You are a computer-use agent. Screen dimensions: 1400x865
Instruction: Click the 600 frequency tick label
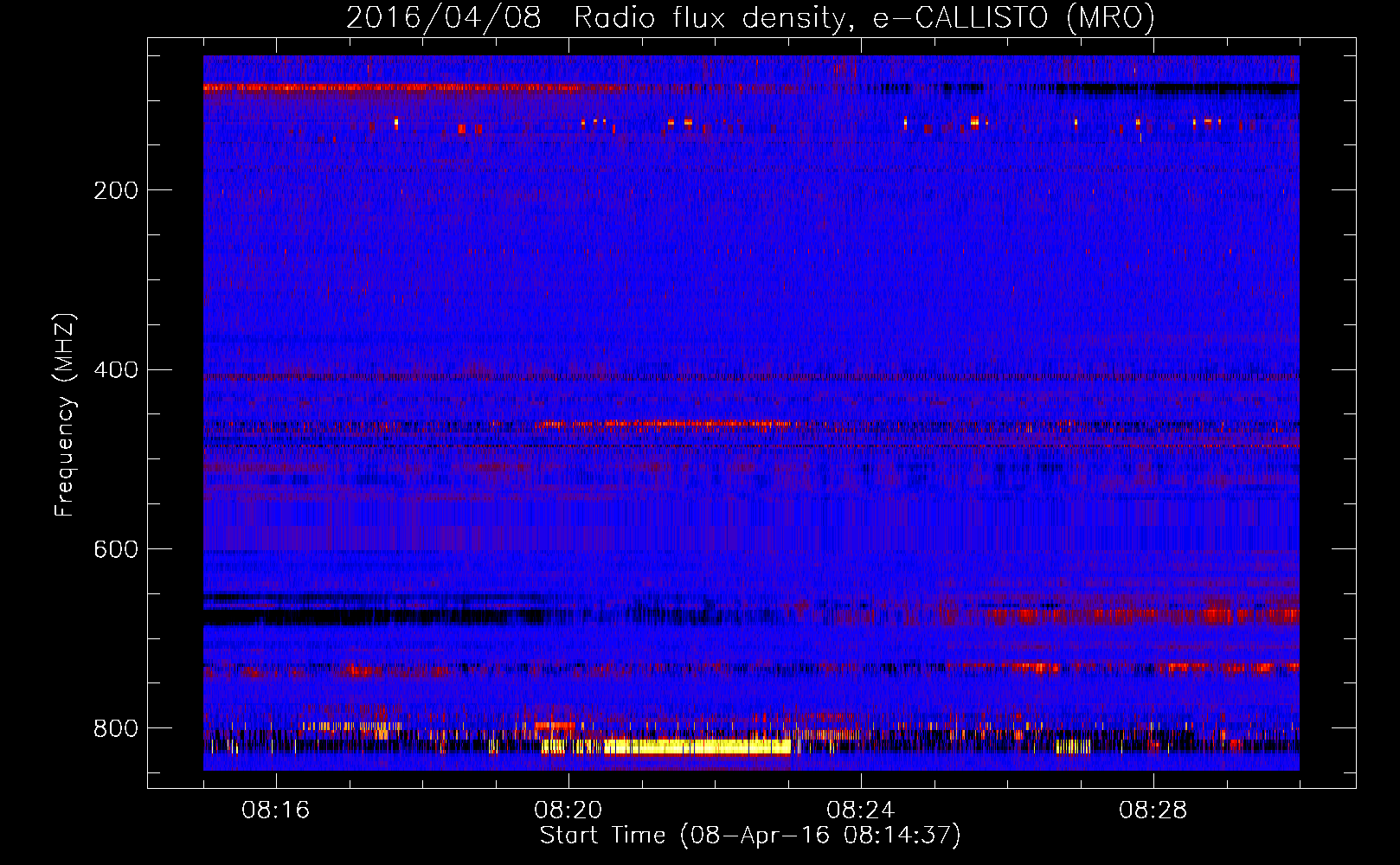116,550
